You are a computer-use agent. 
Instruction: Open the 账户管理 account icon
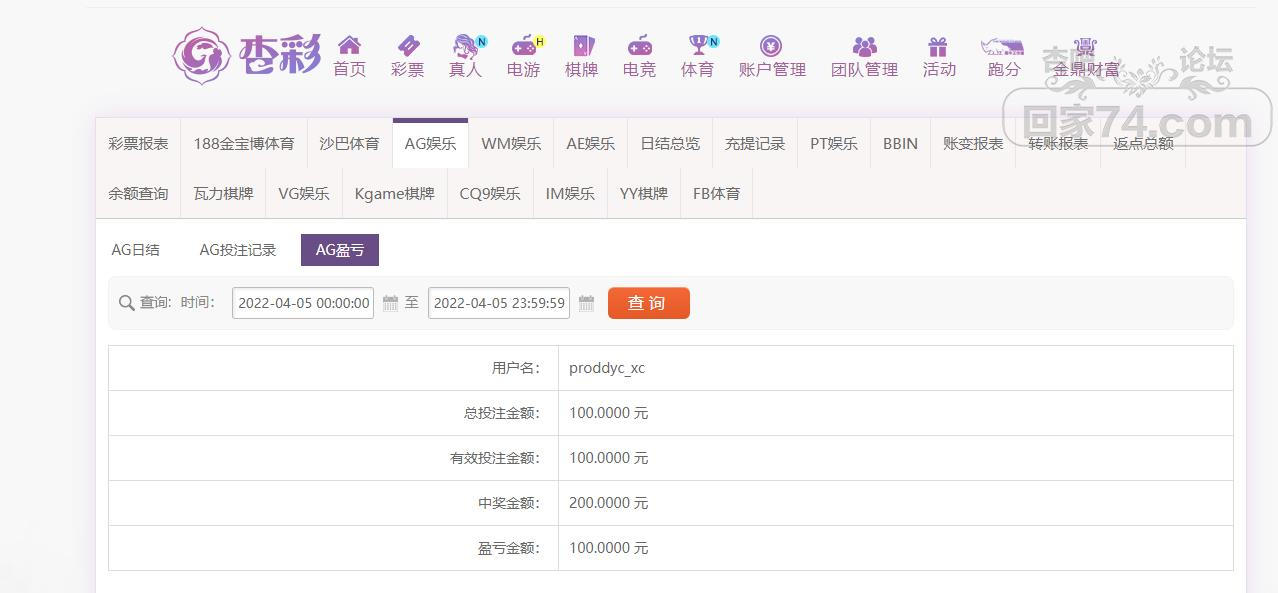(771, 46)
